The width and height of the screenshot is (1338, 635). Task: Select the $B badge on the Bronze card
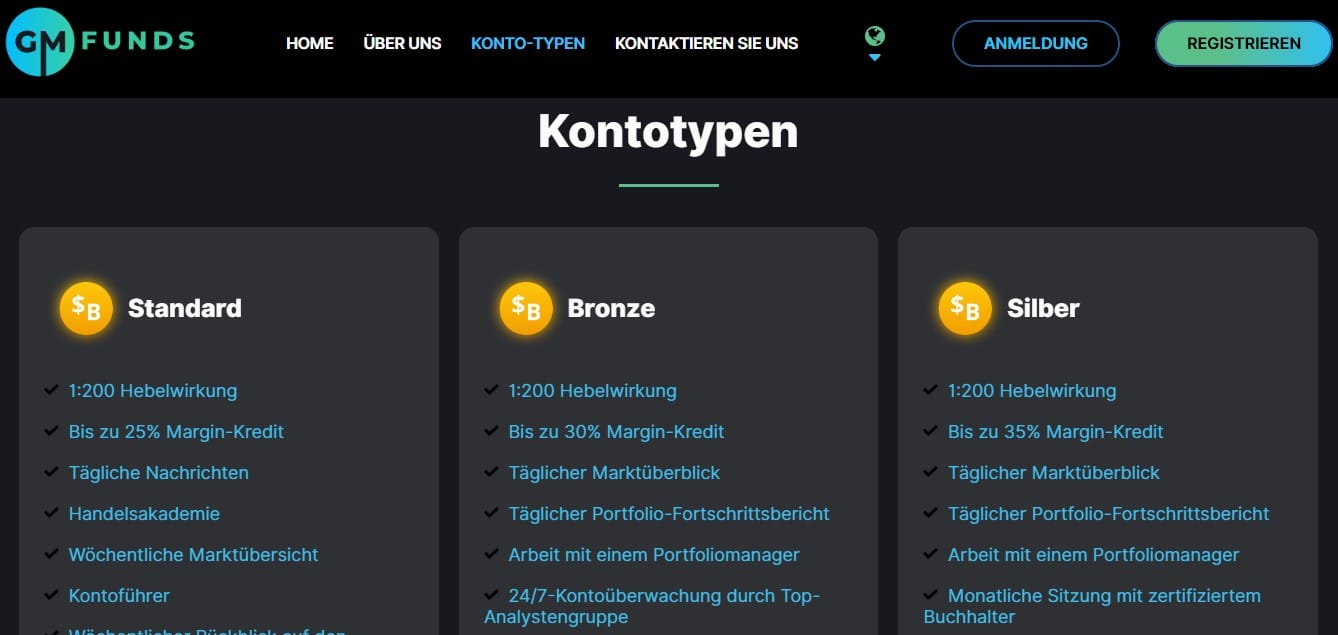[x=525, y=308]
